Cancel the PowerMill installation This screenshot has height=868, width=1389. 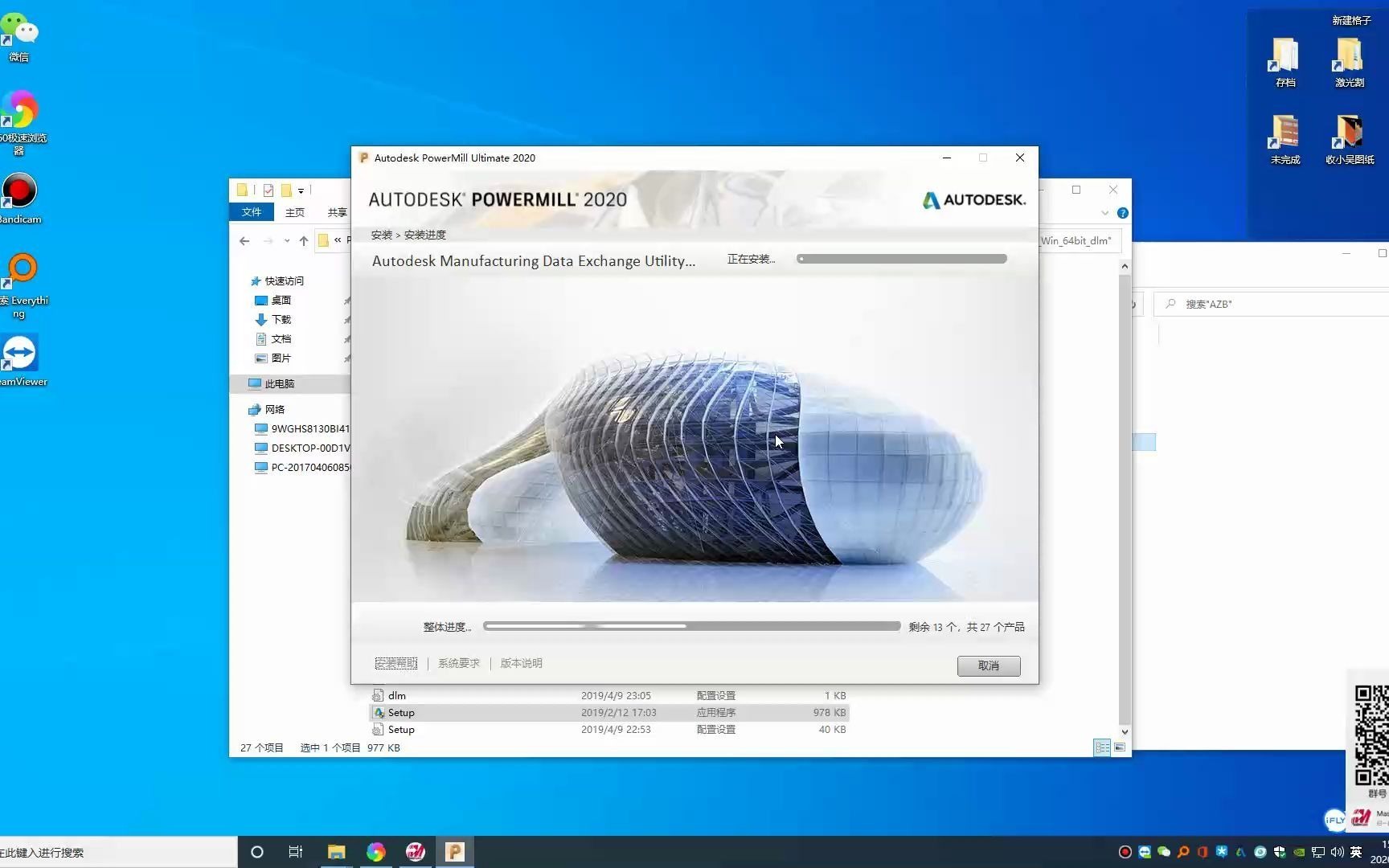(988, 665)
